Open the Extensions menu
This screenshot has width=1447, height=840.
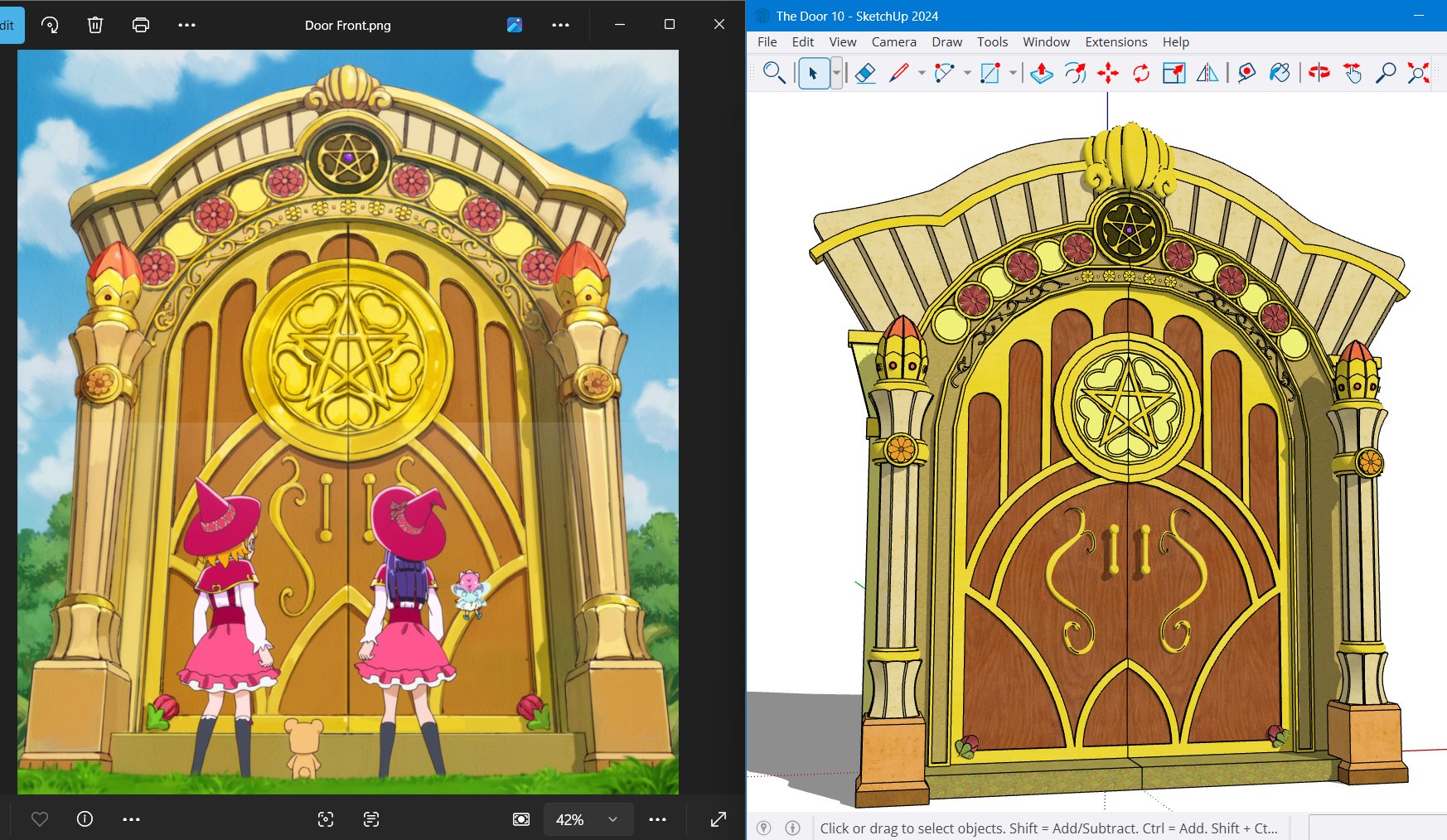point(1116,41)
